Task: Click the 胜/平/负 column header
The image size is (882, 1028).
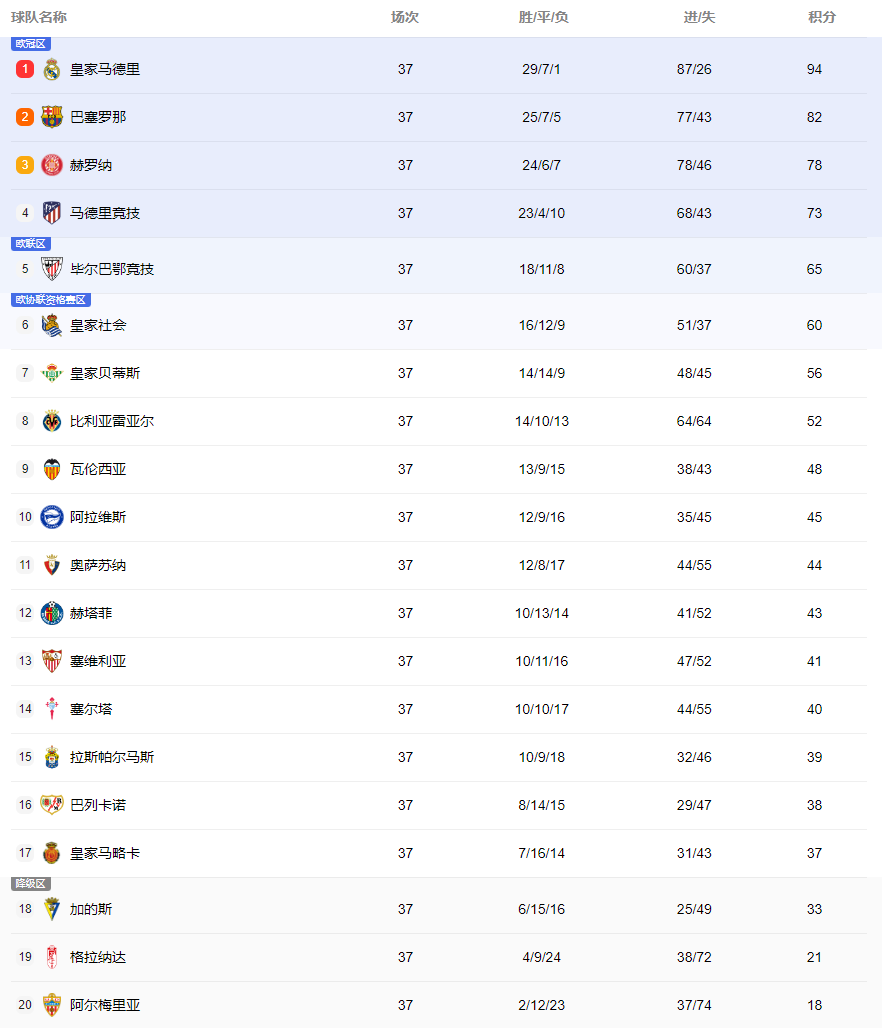Action: coord(543,17)
